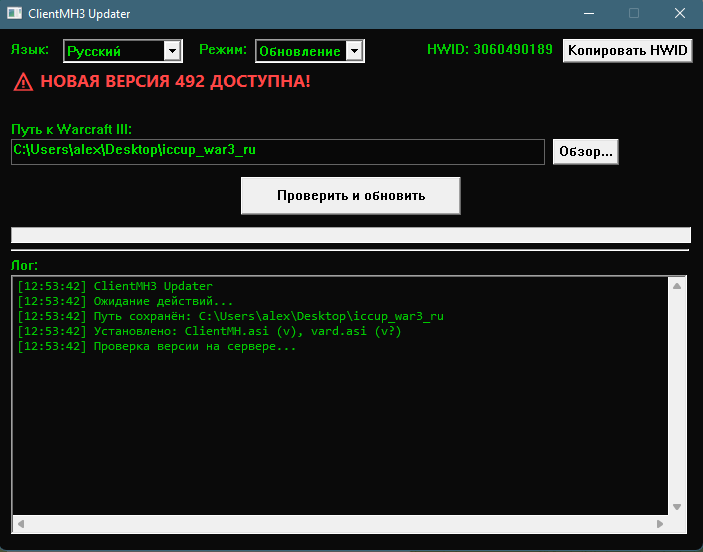703x552 pixels.
Task: Select the Русский language combo box
Action: tap(122, 51)
